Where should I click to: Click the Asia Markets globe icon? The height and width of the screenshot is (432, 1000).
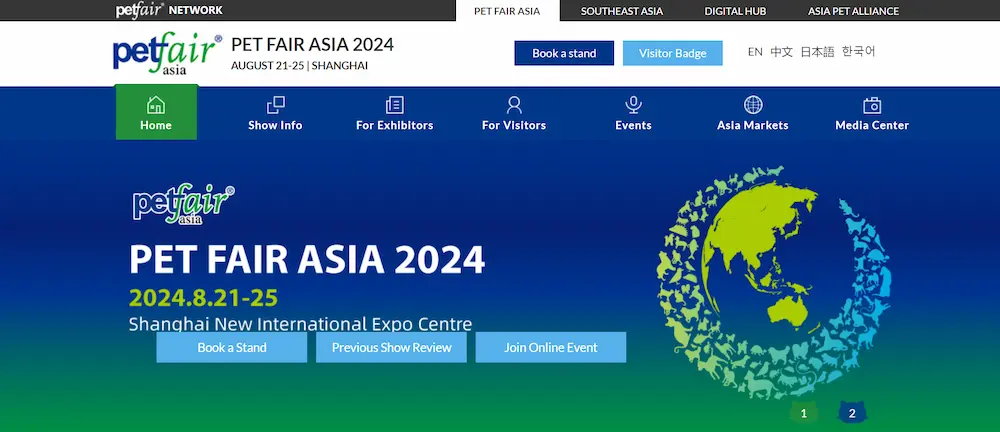coord(753,105)
